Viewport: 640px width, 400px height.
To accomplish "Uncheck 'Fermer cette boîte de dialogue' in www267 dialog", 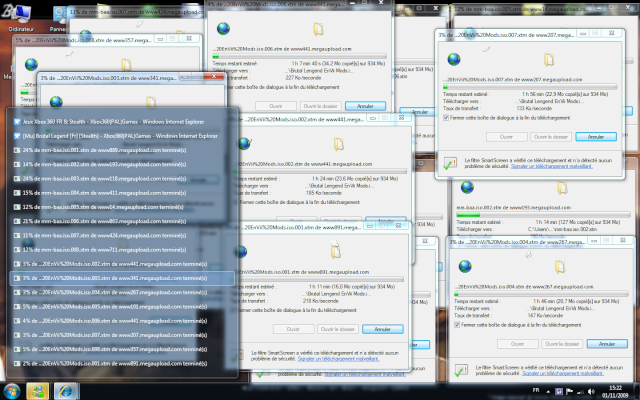I will 457,325.
